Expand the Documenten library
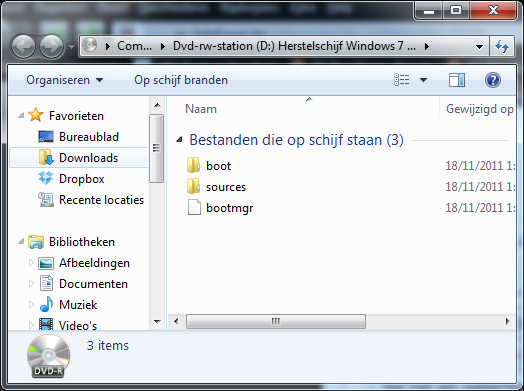Viewport: 524px width, 391px height. coord(31,284)
